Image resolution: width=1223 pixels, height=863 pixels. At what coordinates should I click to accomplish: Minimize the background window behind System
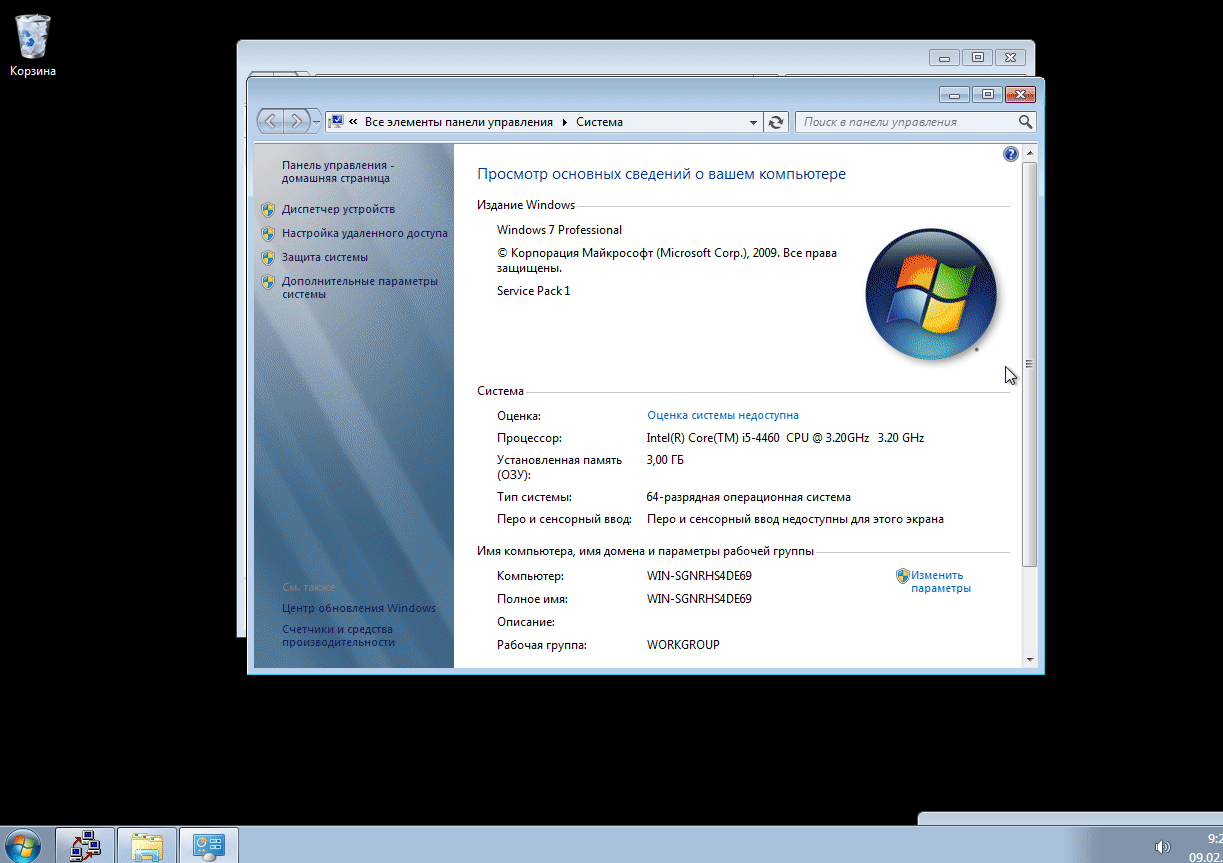coord(944,57)
